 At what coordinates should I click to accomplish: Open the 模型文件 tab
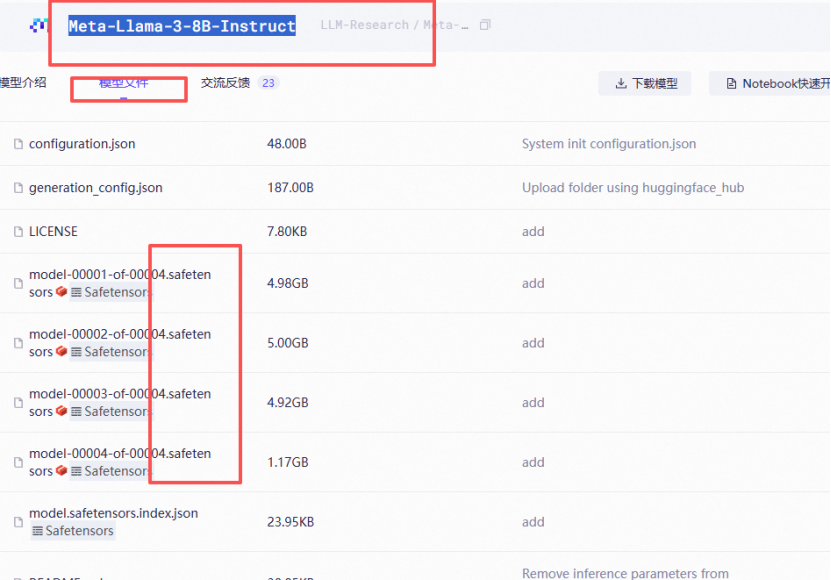[123, 83]
